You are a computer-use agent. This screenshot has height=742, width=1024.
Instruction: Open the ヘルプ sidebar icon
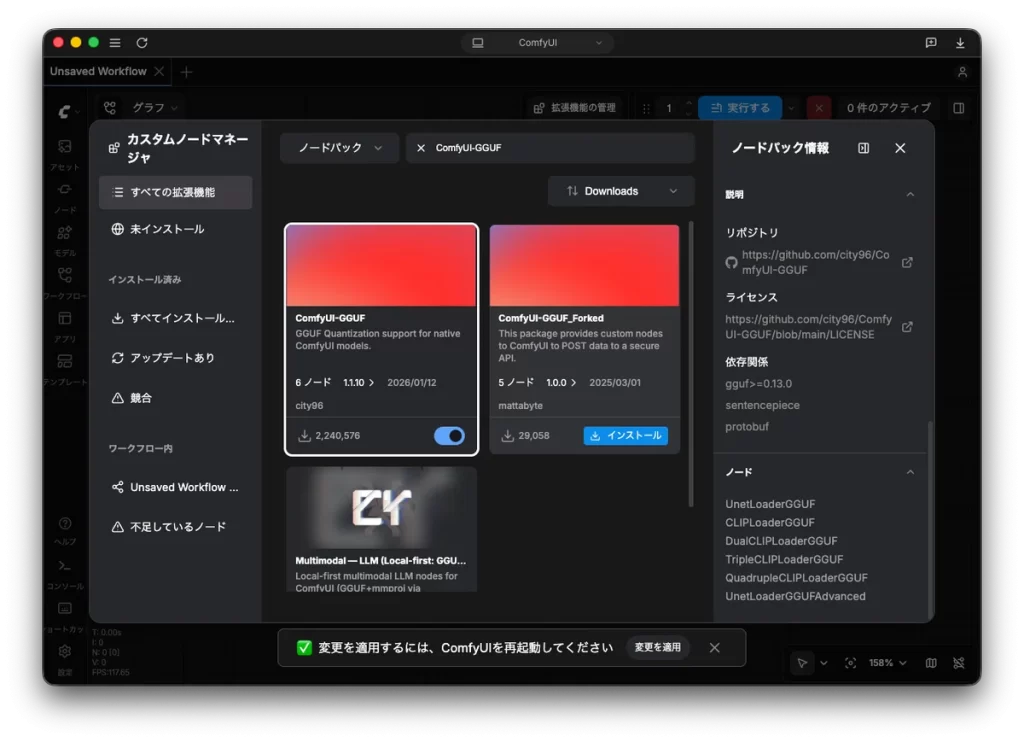[x=65, y=524]
